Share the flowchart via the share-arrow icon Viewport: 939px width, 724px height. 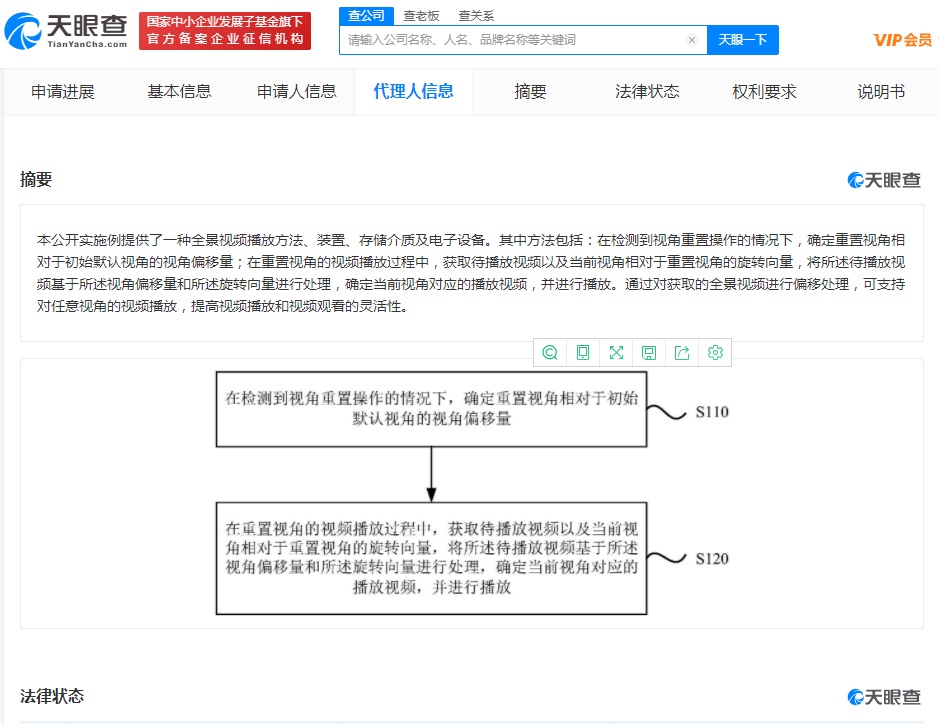point(682,353)
